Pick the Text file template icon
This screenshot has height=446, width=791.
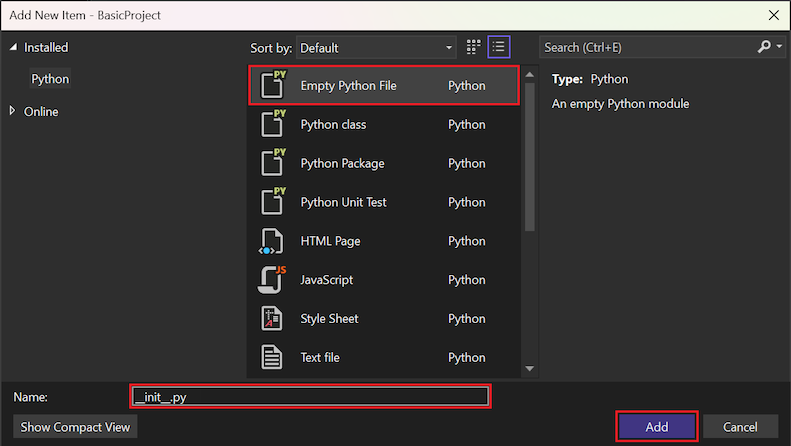pos(272,357)
